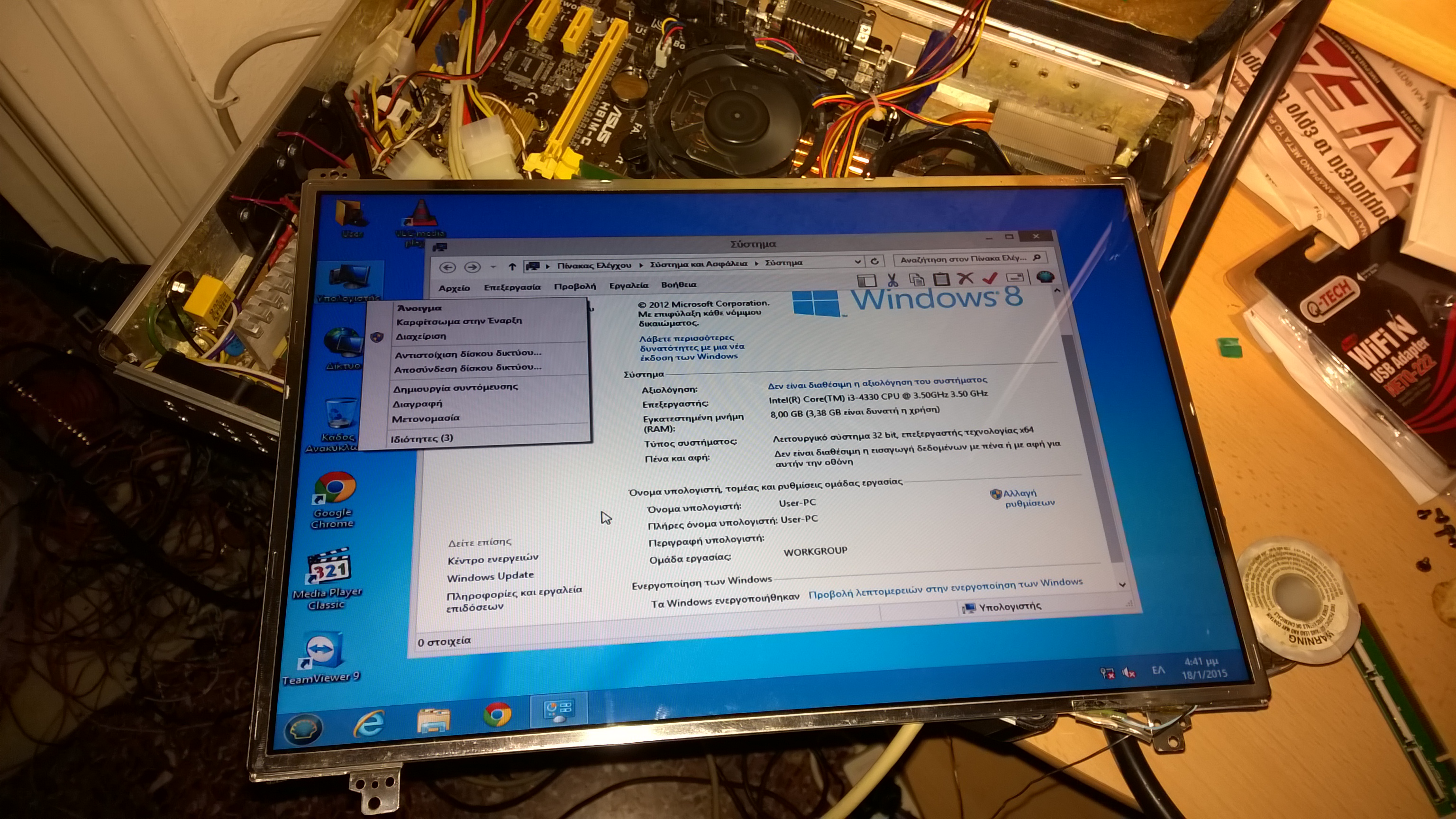Choose Διαχείριση in the context menu
This screenshot has height=819, width=1456.
[x=420, y=337]
